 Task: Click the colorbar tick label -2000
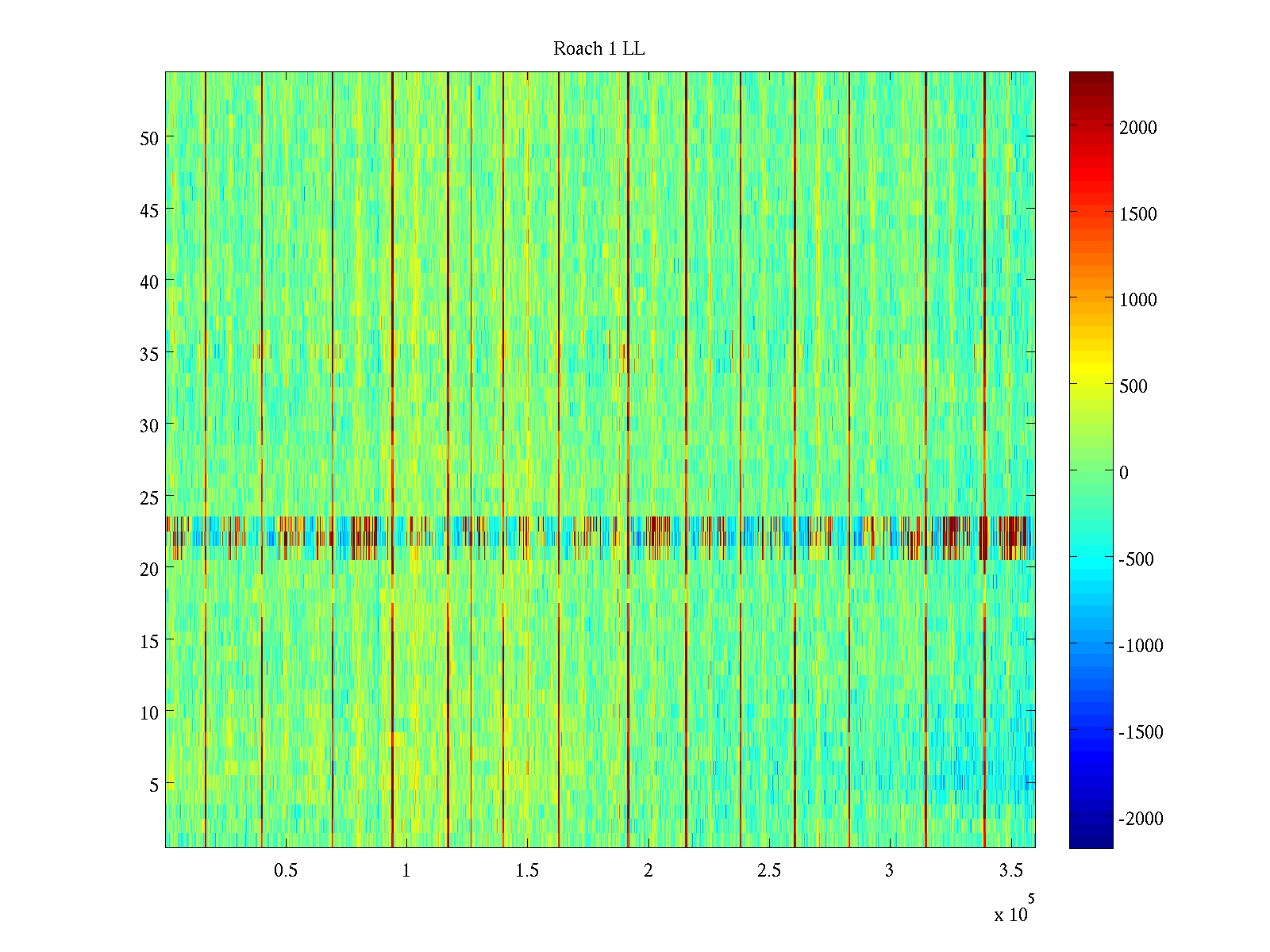[1141, 819]
